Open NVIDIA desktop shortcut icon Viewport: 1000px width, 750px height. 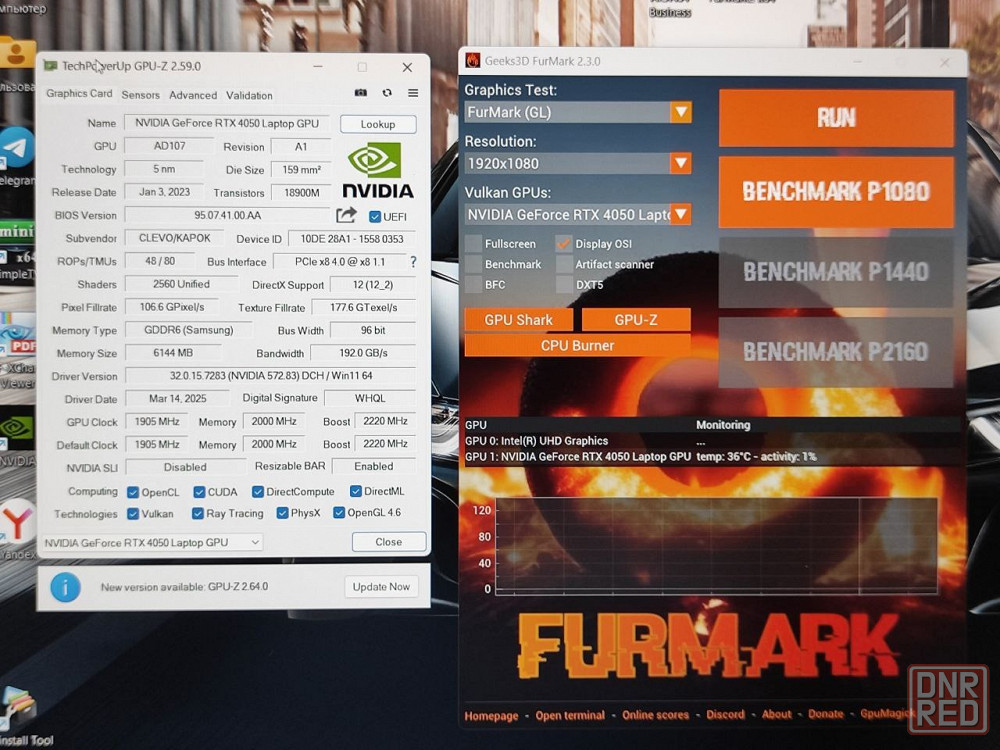[x=16, y=429]
